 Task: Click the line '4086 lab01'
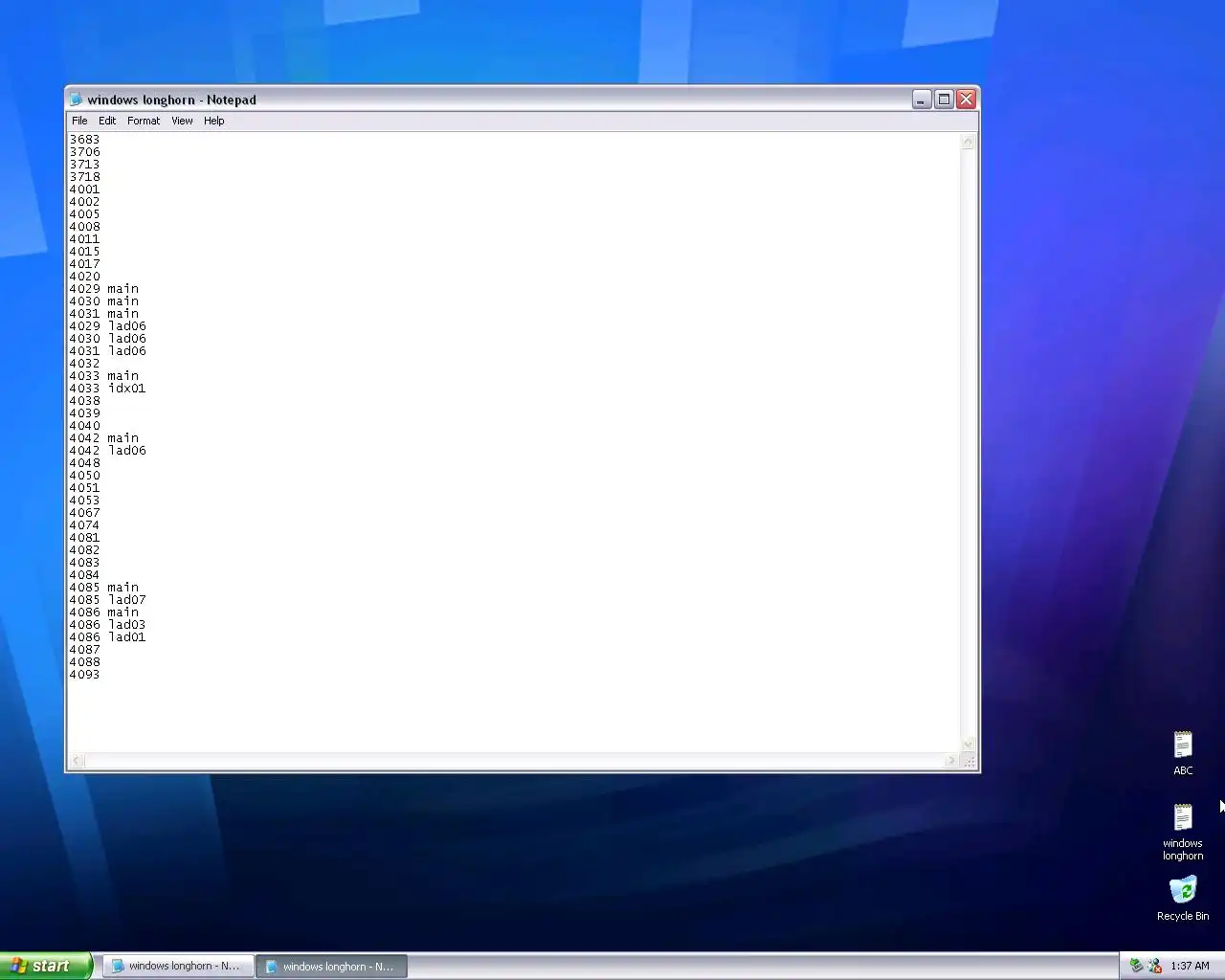pyautogui.click(x=107, y=637)
